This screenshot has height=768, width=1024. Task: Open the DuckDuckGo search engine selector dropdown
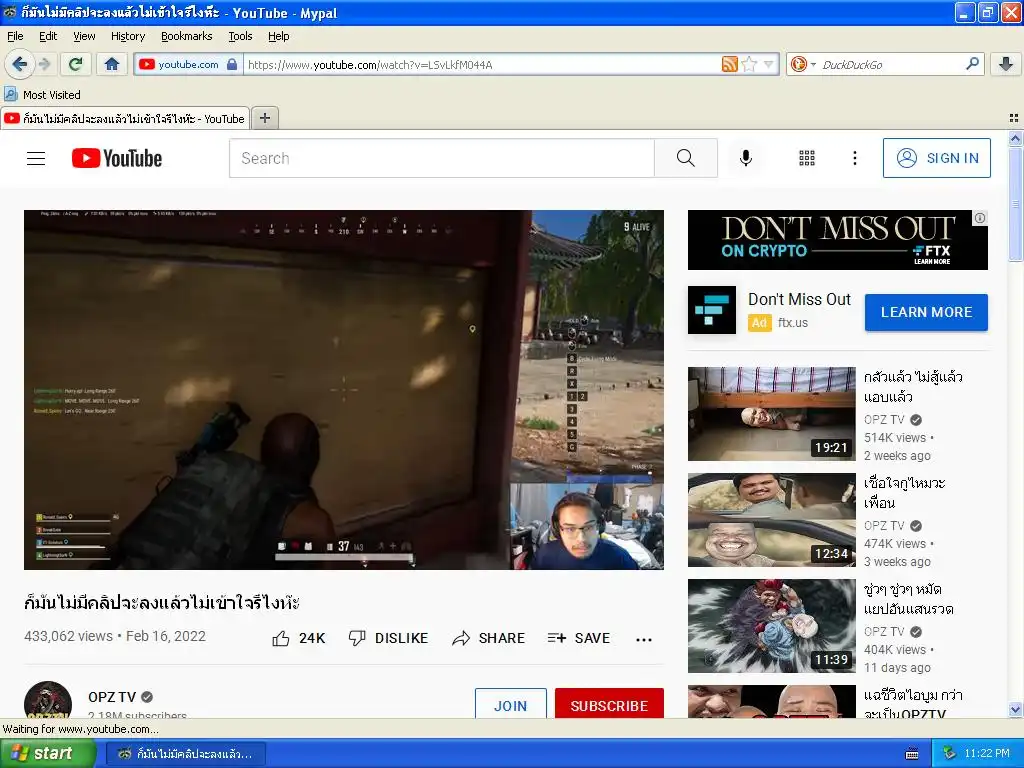(x=803, y=64)
